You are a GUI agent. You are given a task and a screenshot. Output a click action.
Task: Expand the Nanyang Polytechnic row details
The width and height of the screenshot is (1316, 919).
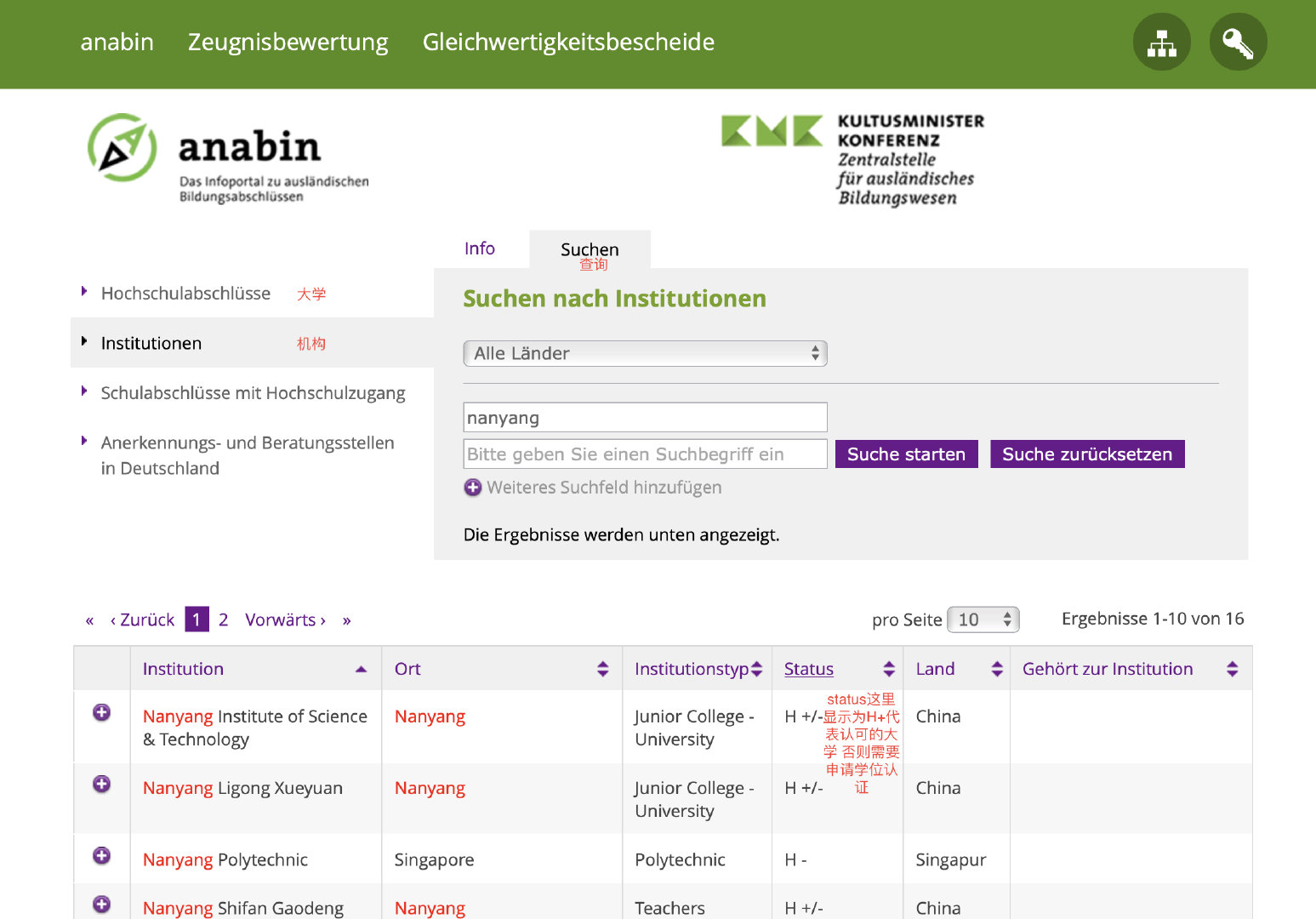(x=101, y=856)
